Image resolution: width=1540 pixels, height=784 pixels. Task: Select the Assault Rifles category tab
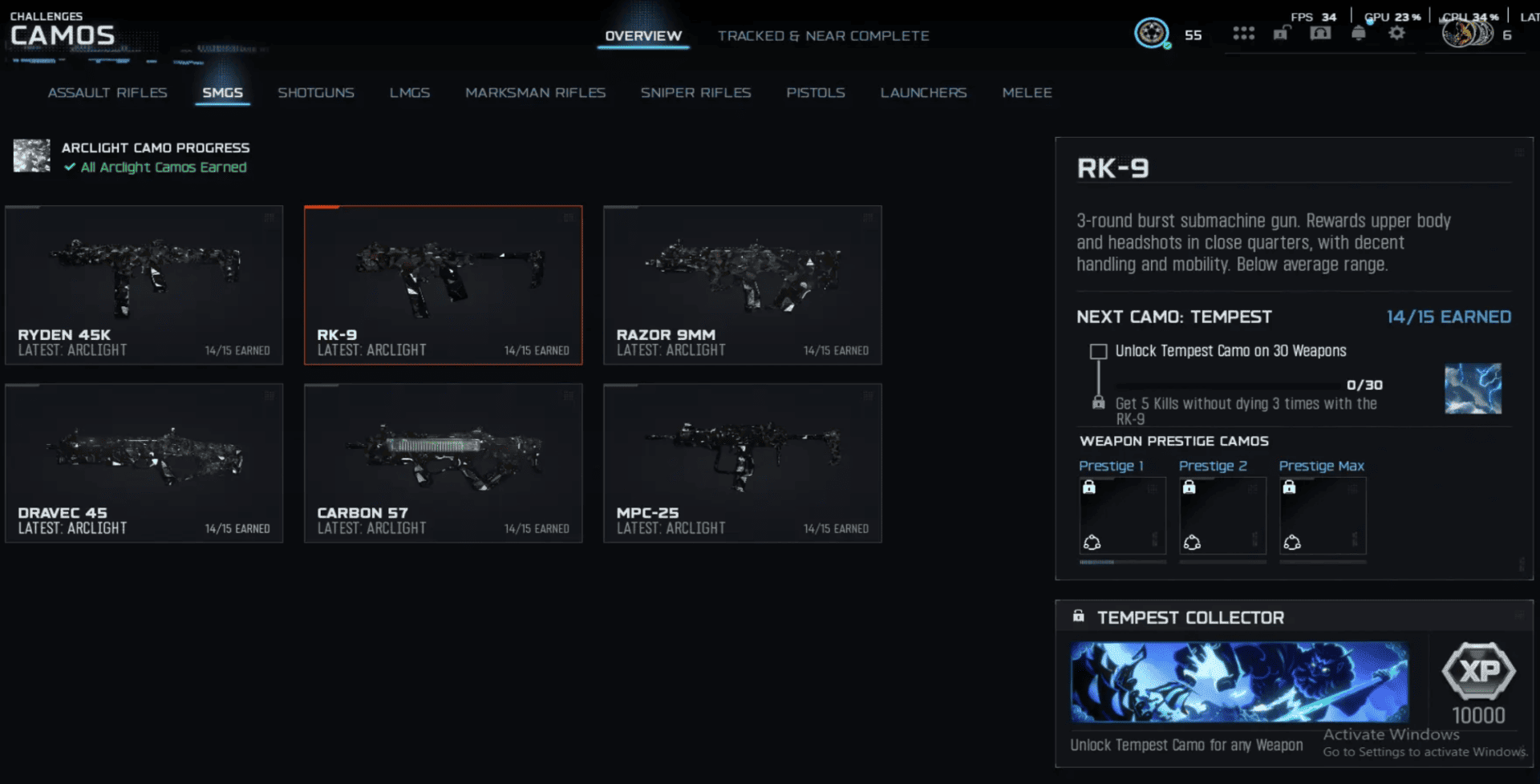(107, 93)
